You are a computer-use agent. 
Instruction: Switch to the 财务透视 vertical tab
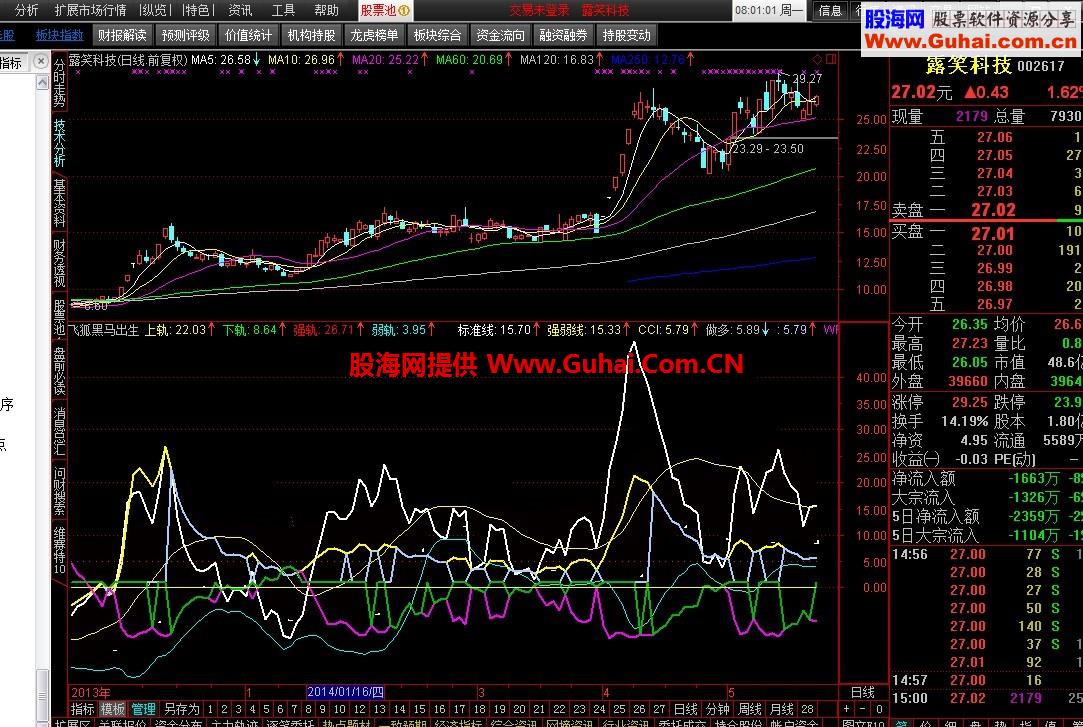tap(59, 263)
